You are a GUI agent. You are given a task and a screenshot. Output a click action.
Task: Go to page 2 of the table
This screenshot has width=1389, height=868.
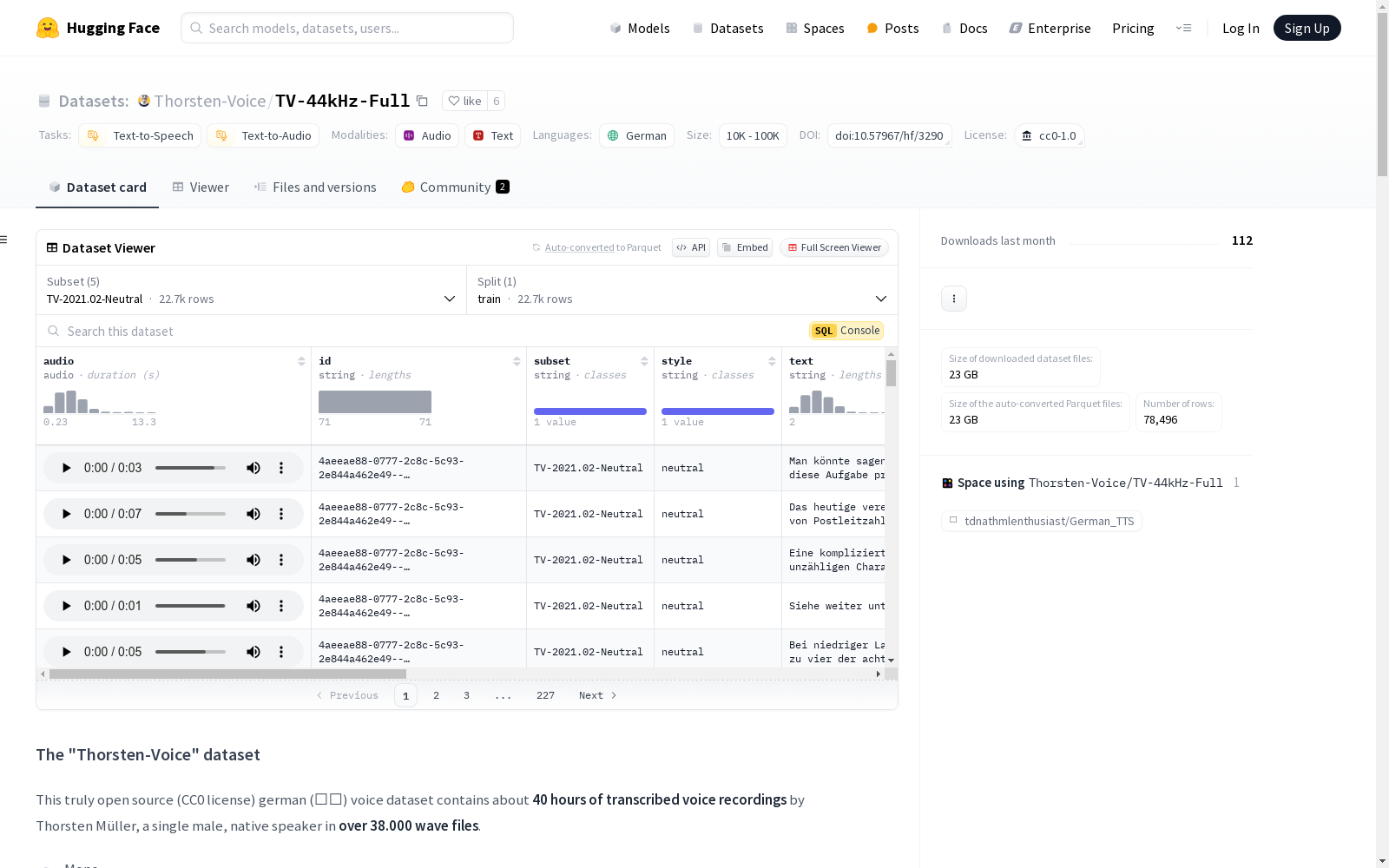point(436,695)
